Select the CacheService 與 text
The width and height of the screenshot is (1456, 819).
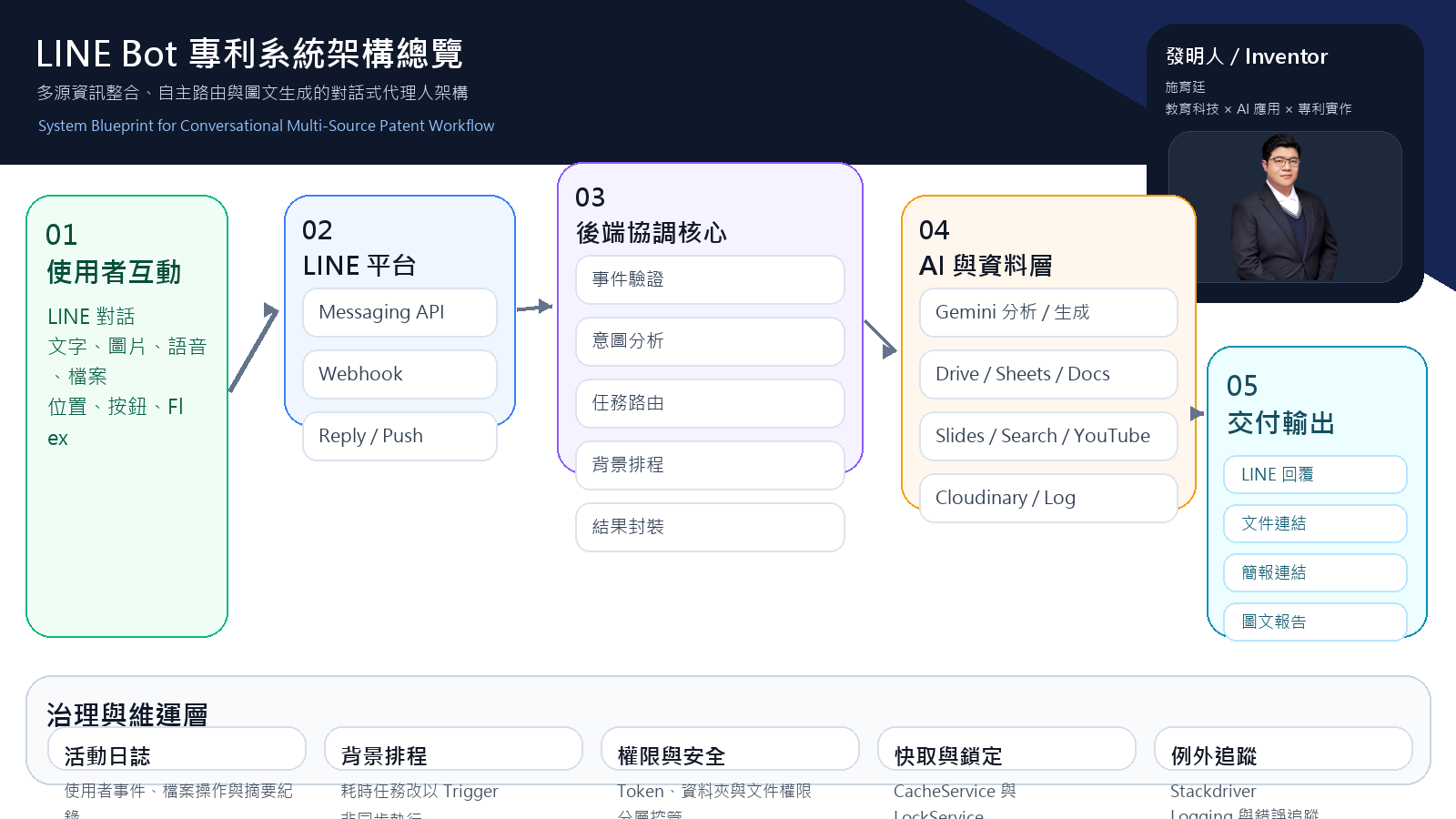(955, 792)
